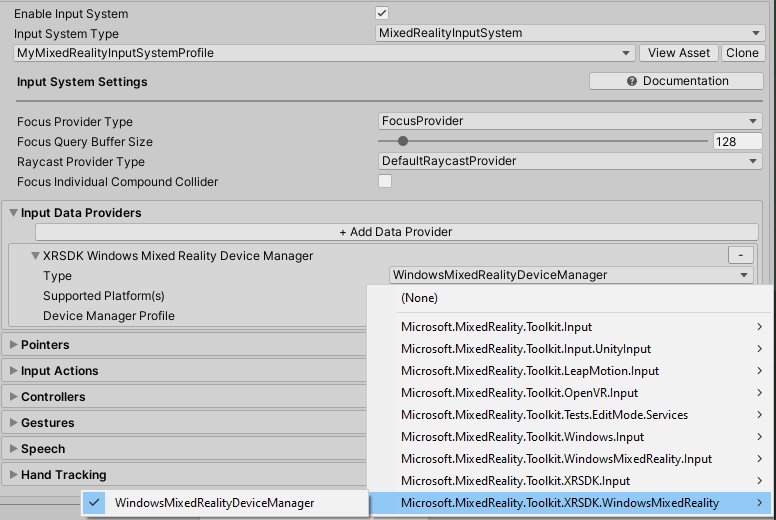Toggle the Enable Input System checkbox
This screenshot has height=520, width=776.
point(382,13)
